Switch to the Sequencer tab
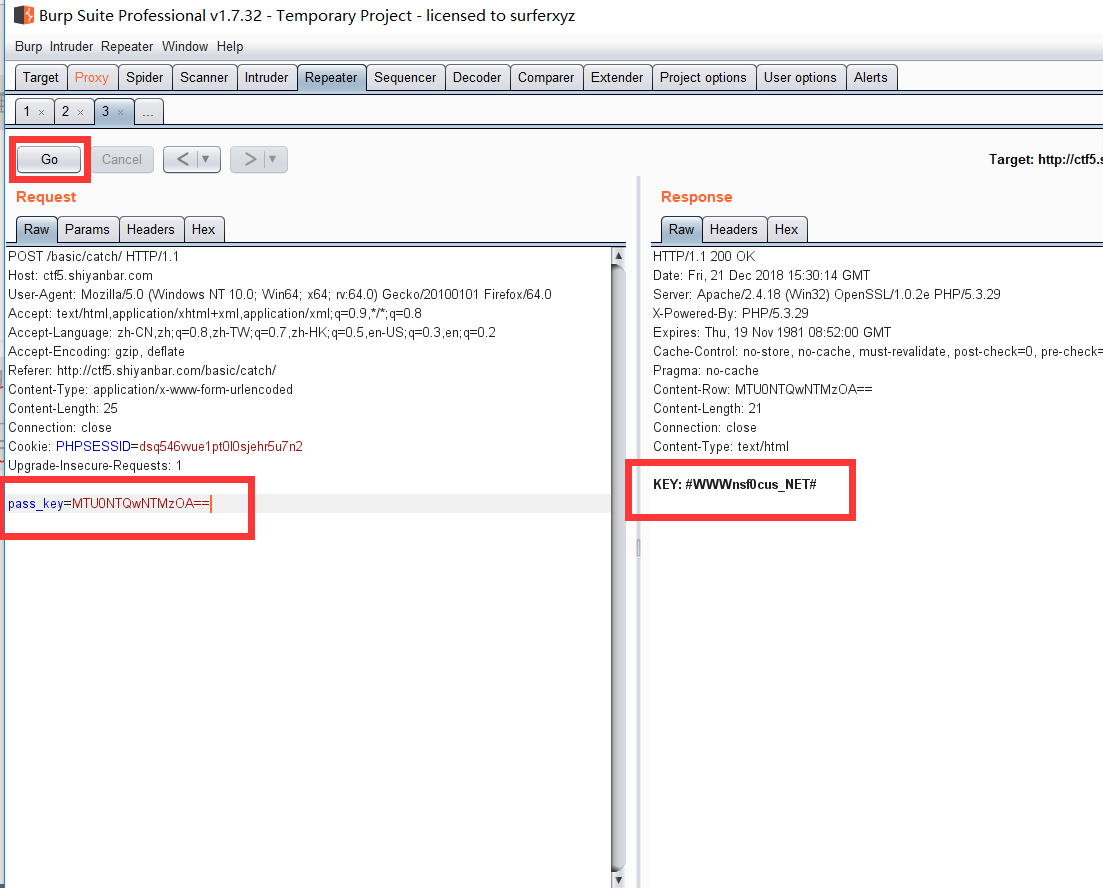 [404, 77]
